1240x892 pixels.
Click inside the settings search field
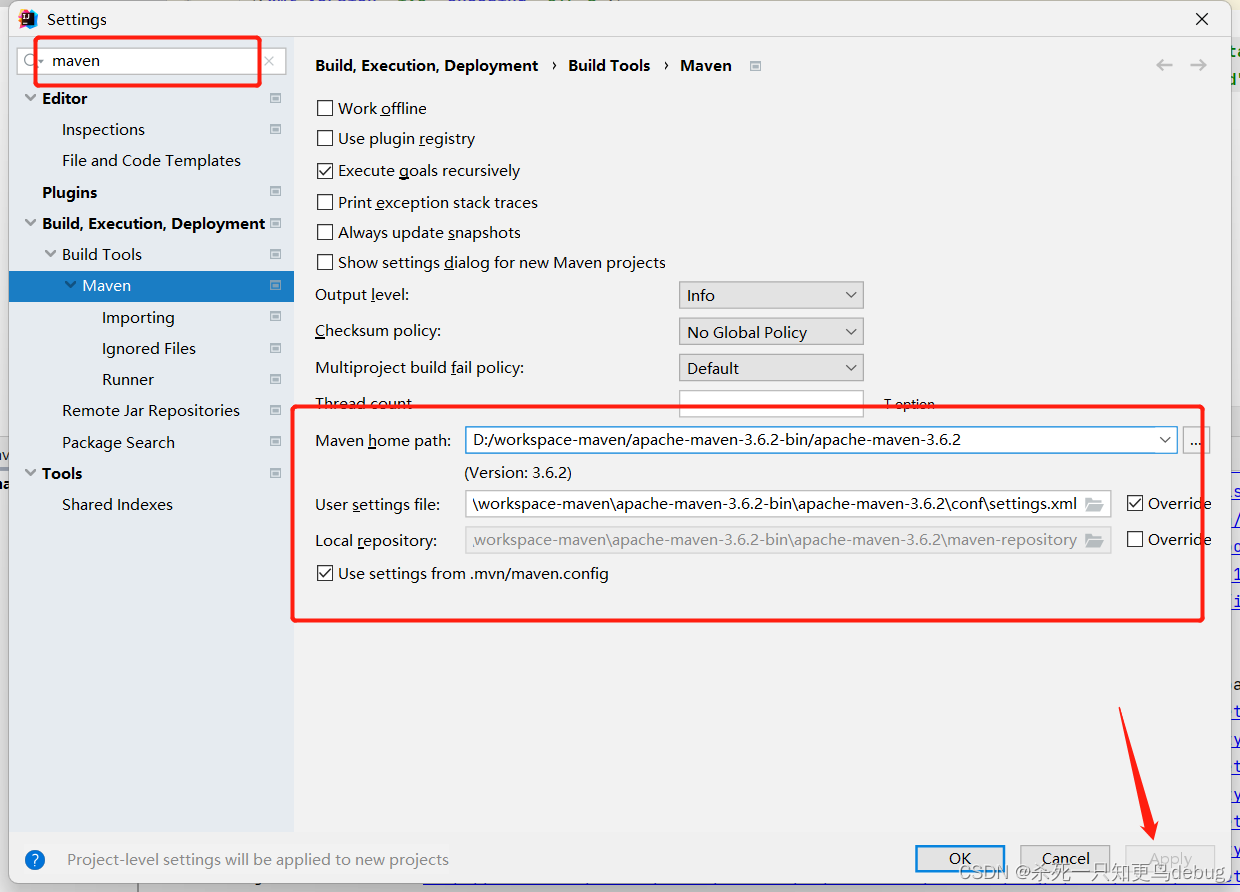(x=150, y=61)
